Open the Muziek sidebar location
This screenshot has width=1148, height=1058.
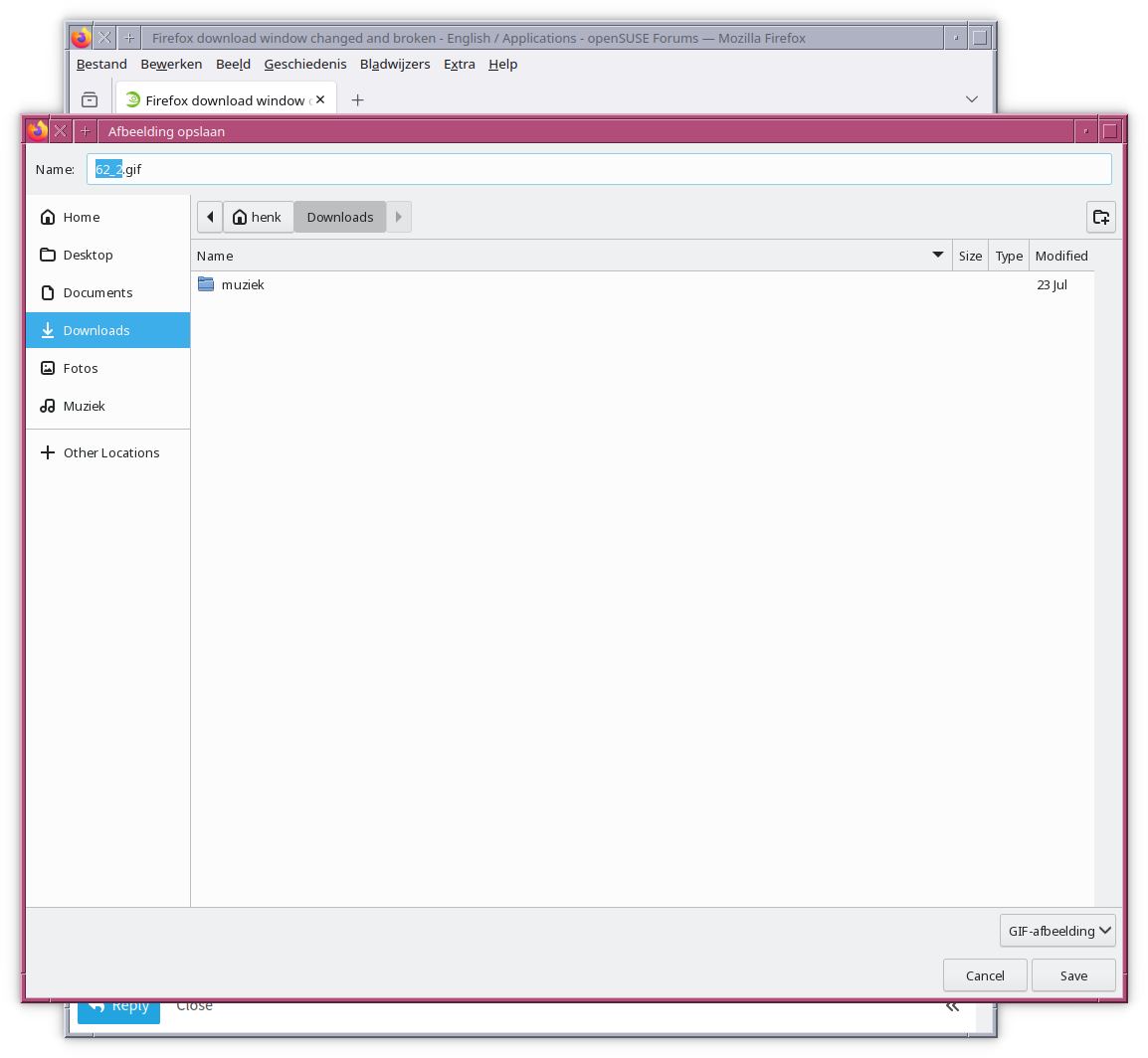[x=108, y=406]
